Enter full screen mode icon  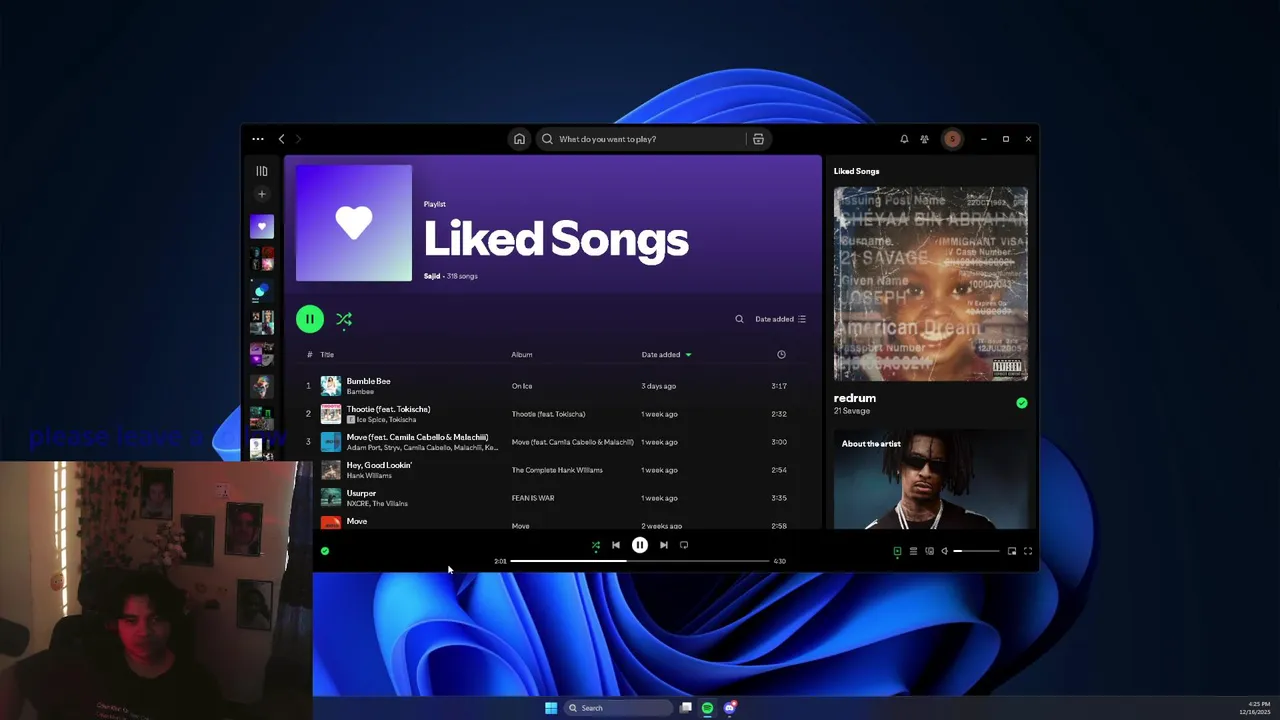pos(1028,551)
